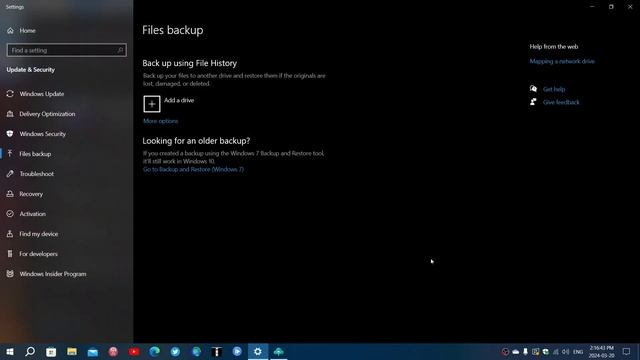
Task: Open the clock and date flyout
Action: (601, 351)
